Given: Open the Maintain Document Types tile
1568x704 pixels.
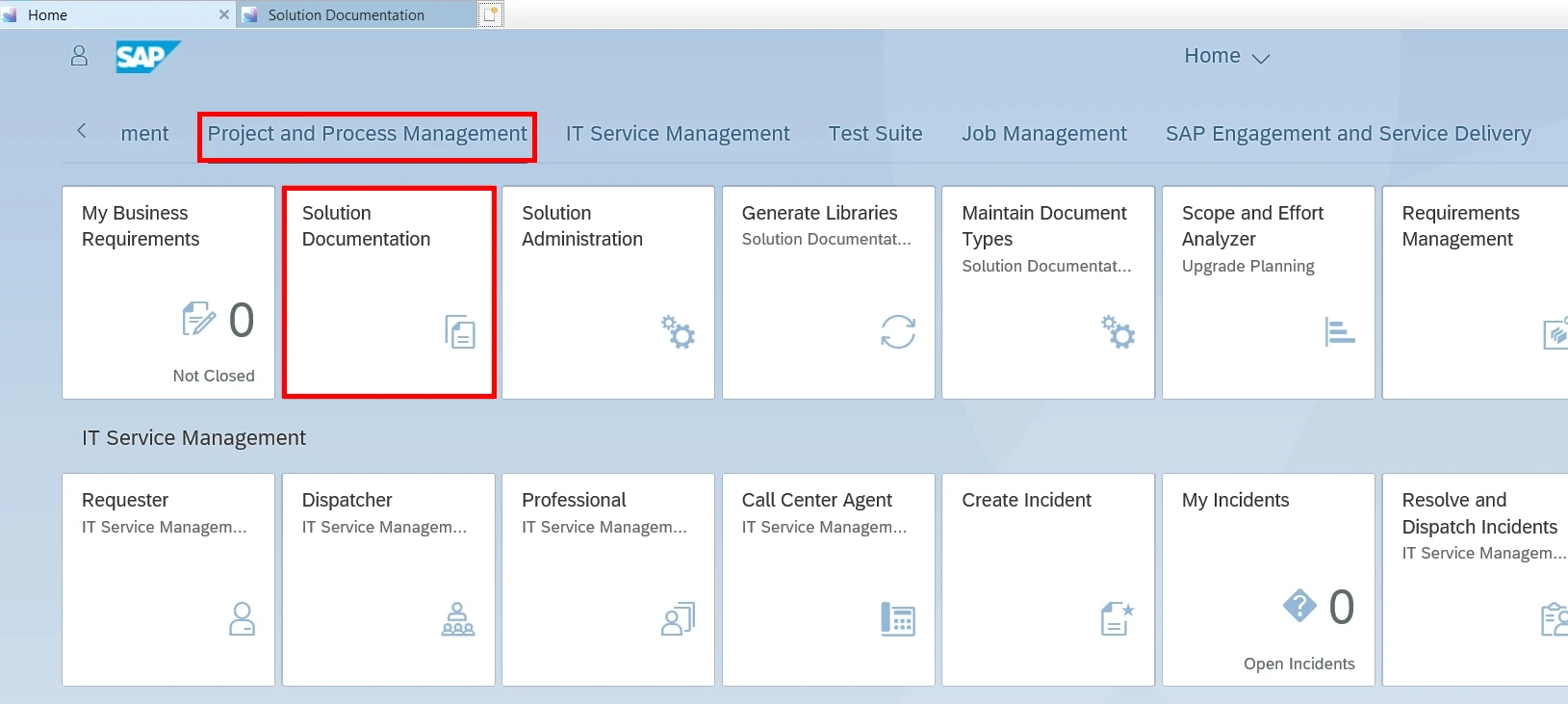Looking at the screenshot, I should 1048,293.
